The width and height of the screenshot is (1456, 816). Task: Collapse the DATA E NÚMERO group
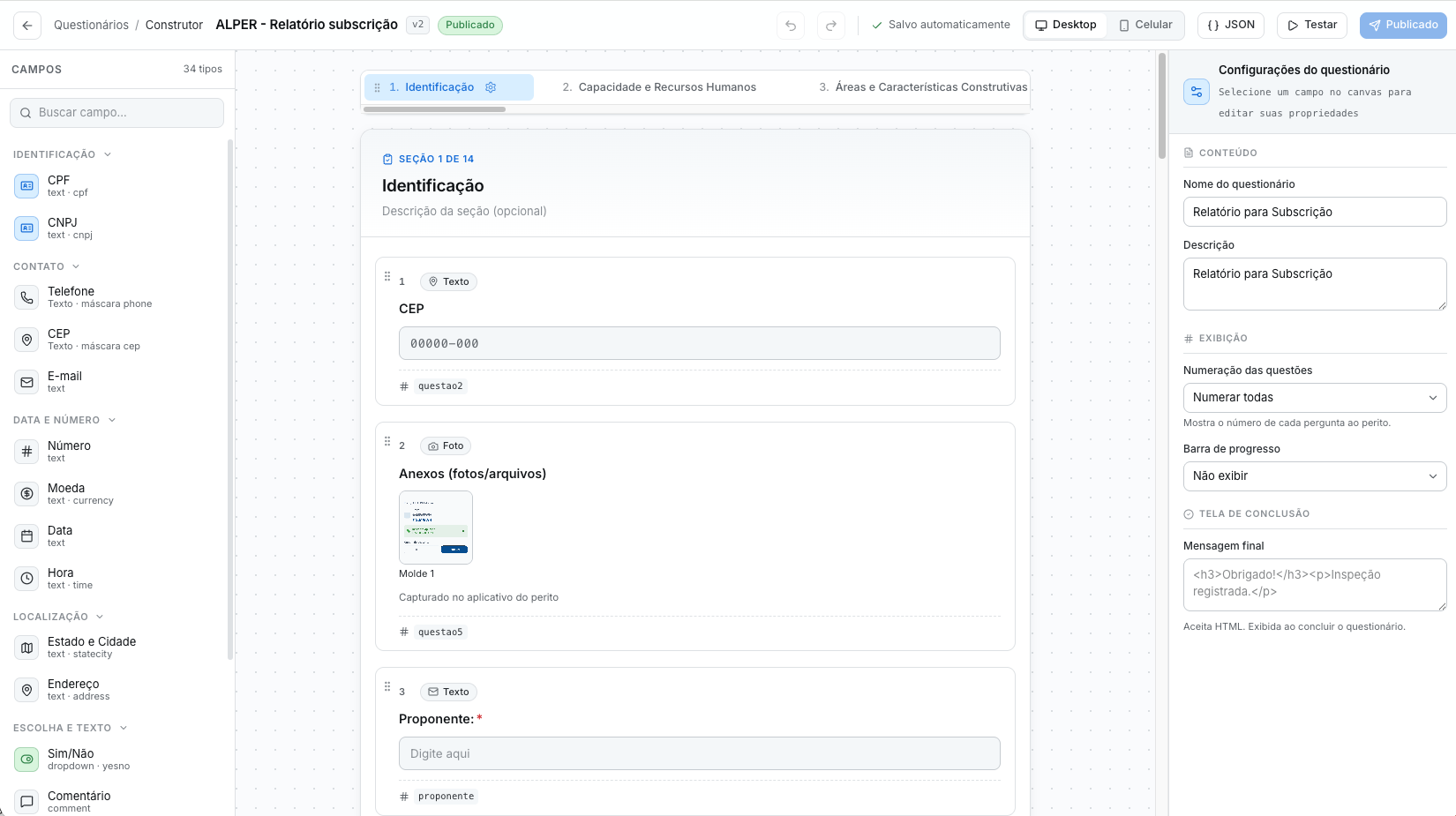(64, 420)
